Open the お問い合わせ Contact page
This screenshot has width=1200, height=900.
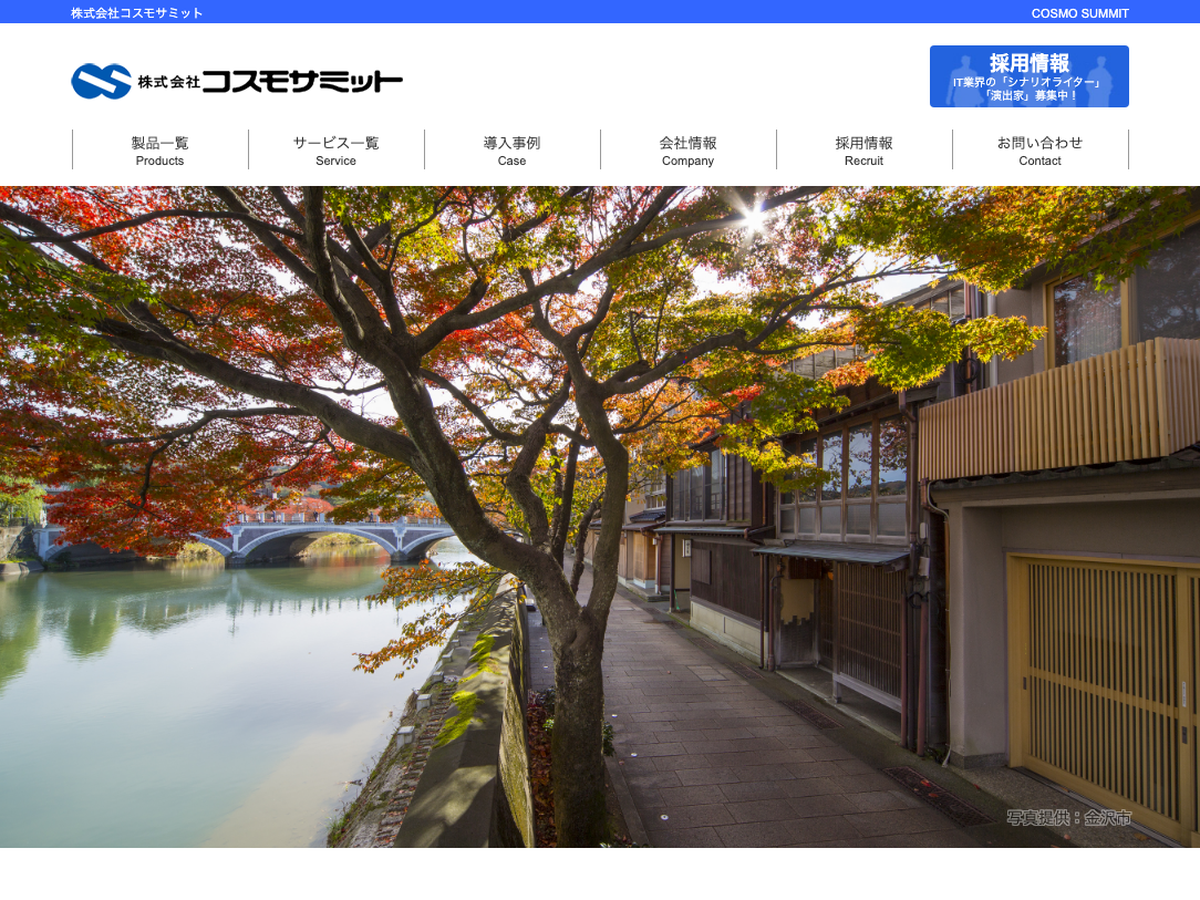1040,150
